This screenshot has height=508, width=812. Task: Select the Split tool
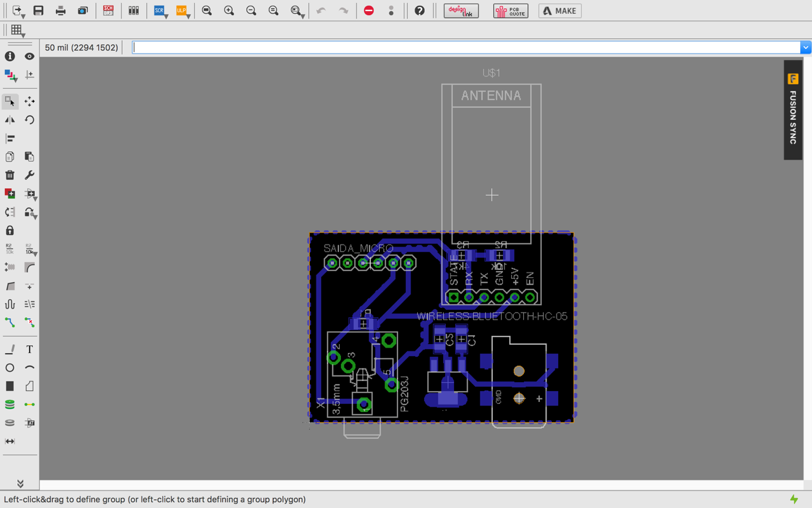[10, 286]
